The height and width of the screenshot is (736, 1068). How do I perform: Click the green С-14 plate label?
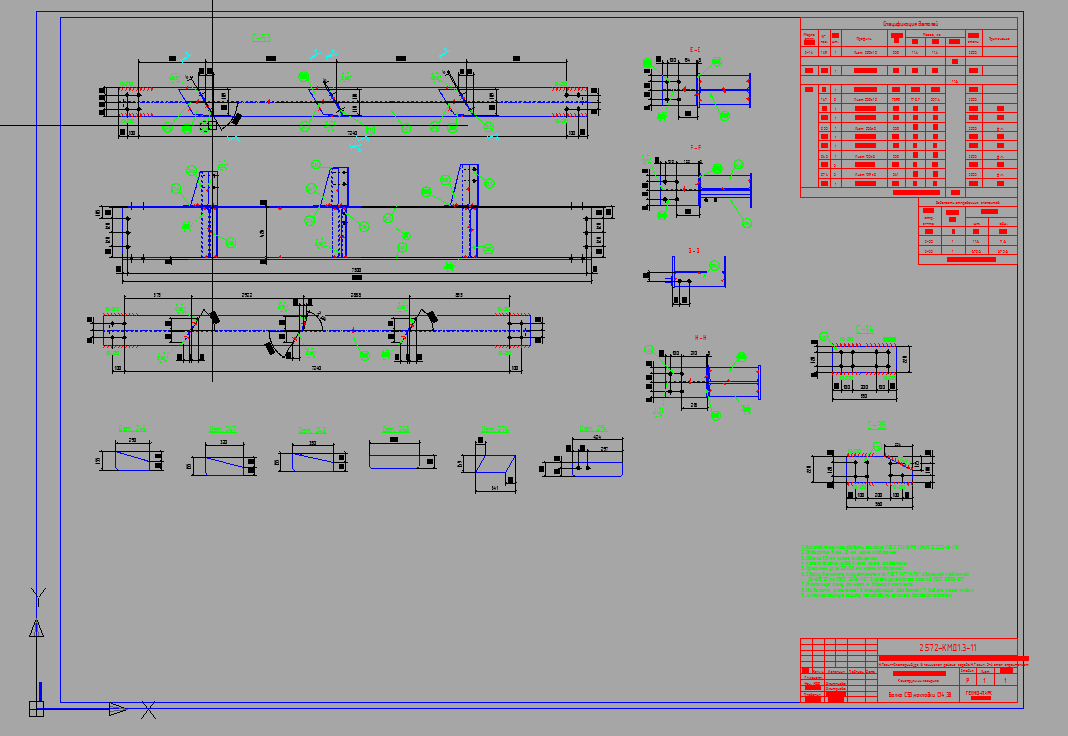[865, 330]
